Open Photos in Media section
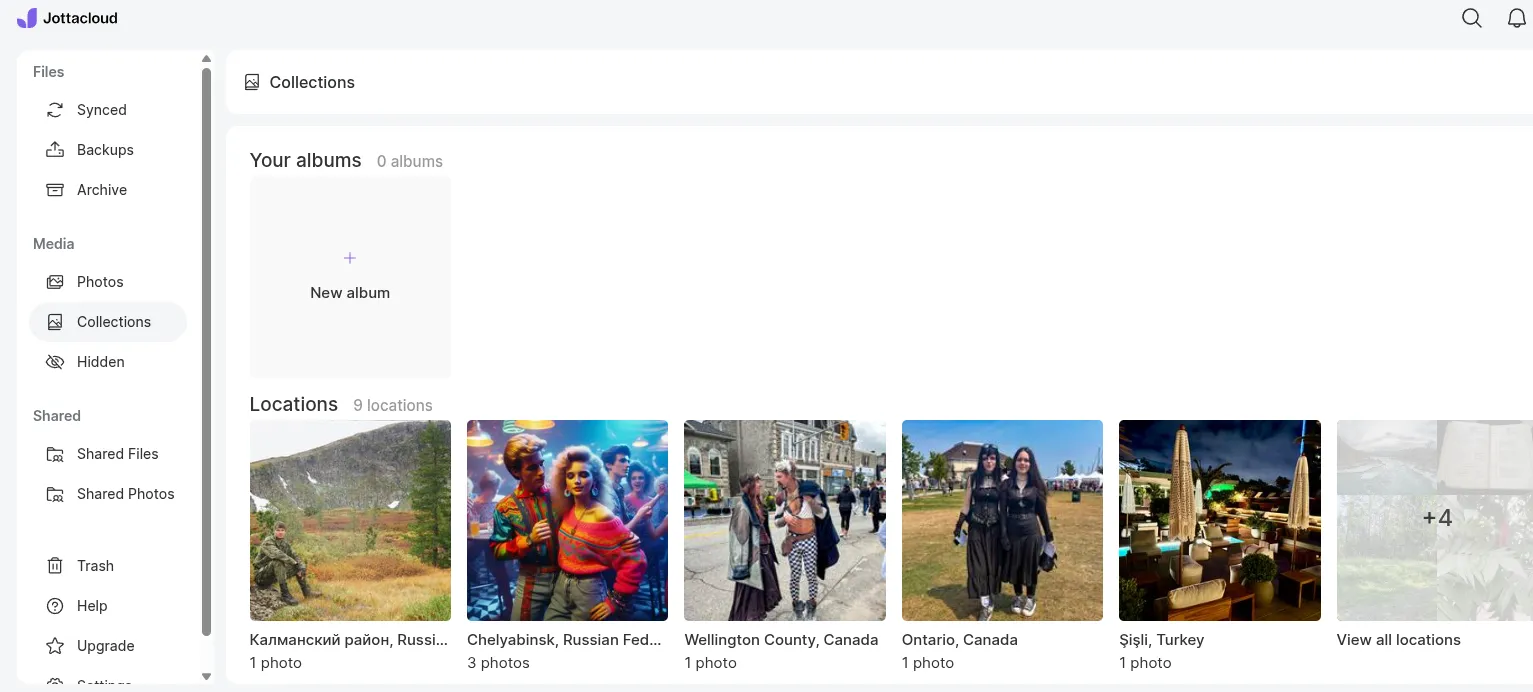The image size is (1533, 692). [x=108, y=282]
